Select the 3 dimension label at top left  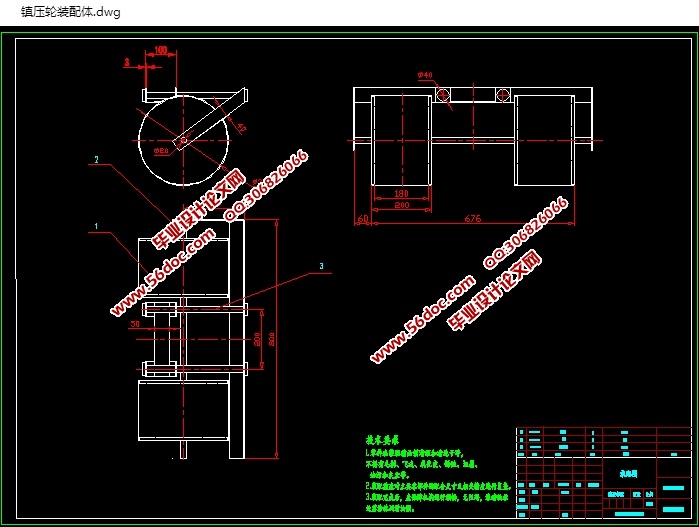point(127,61)
